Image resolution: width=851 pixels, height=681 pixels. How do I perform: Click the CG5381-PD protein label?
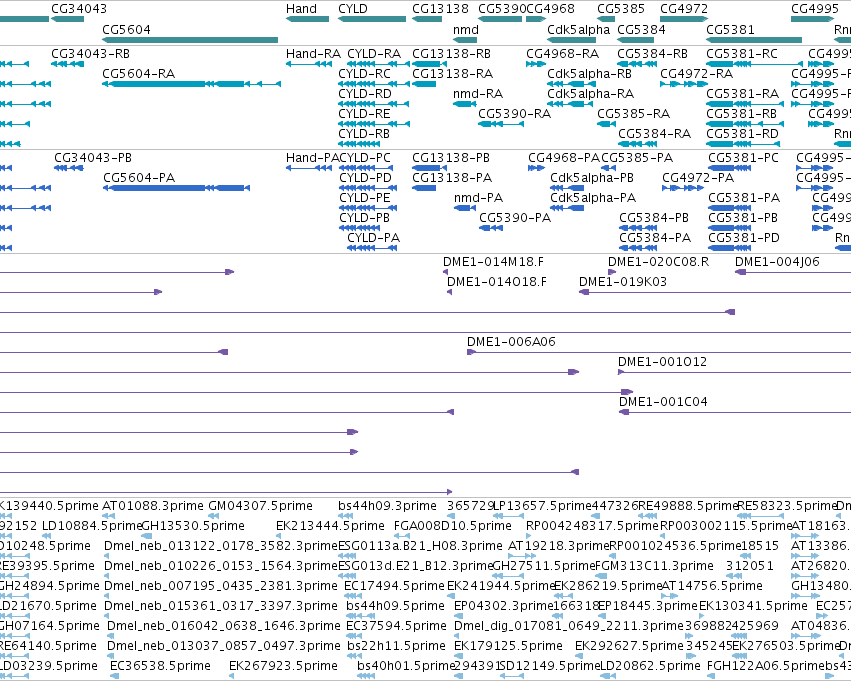pyautogui.click(x=744, y=238)
